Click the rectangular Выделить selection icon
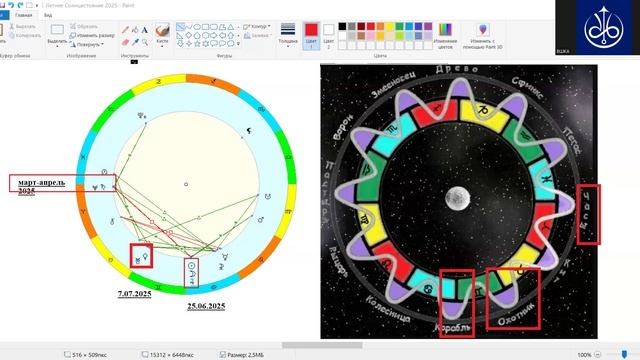This screenshot has height=360, width=640. 57,29
